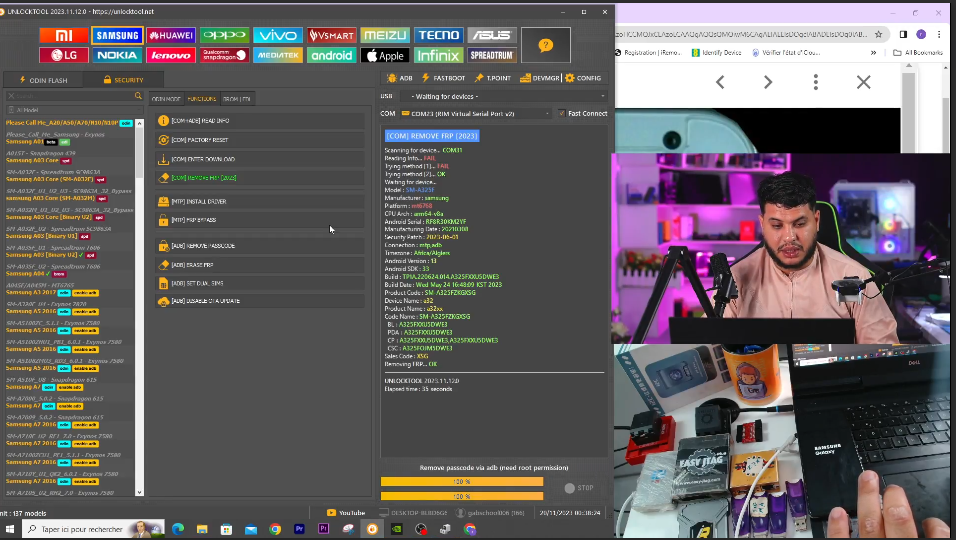The width and height of the screenshot is (956, 540).
Task: Switch to the ODIN MODE sub-tab
Action: point(166,99)
